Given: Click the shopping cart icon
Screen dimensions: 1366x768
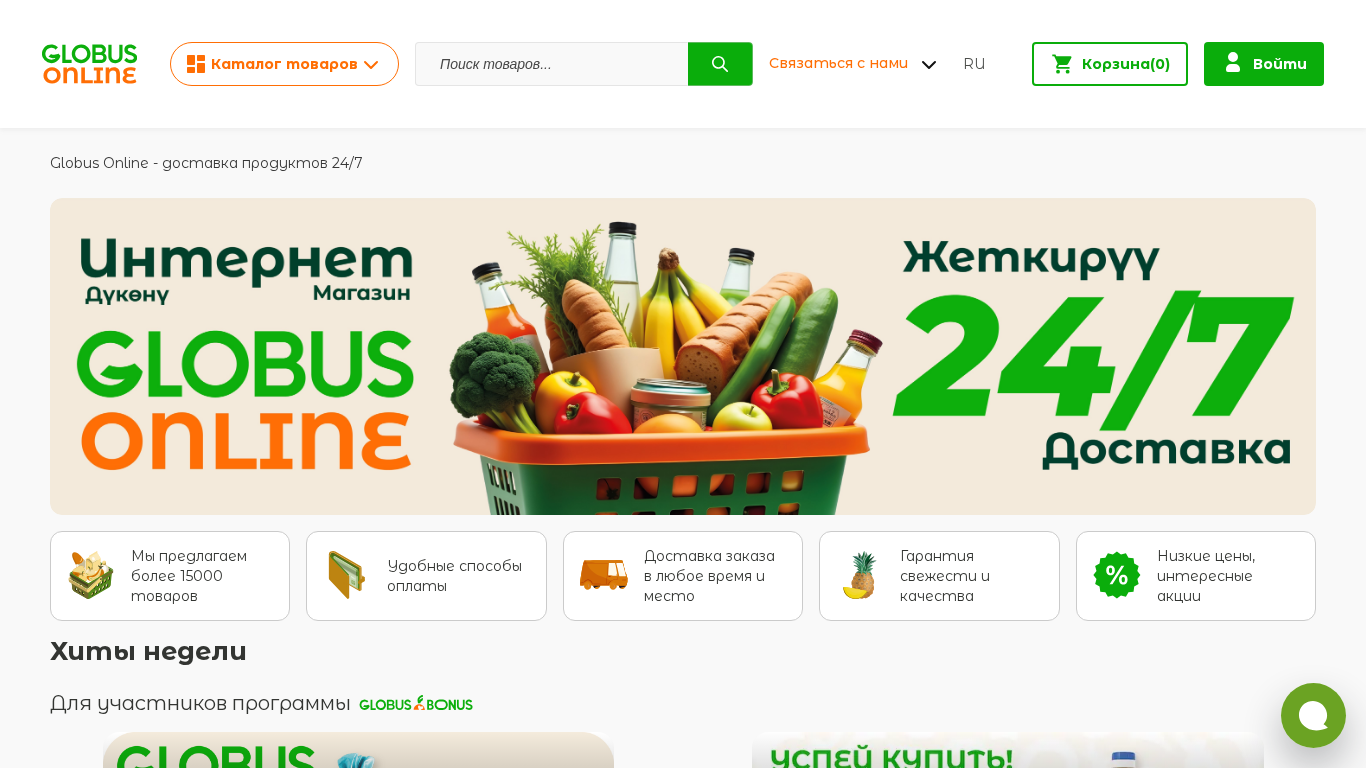Looking at the screenshot, I should click(1062, 64).
